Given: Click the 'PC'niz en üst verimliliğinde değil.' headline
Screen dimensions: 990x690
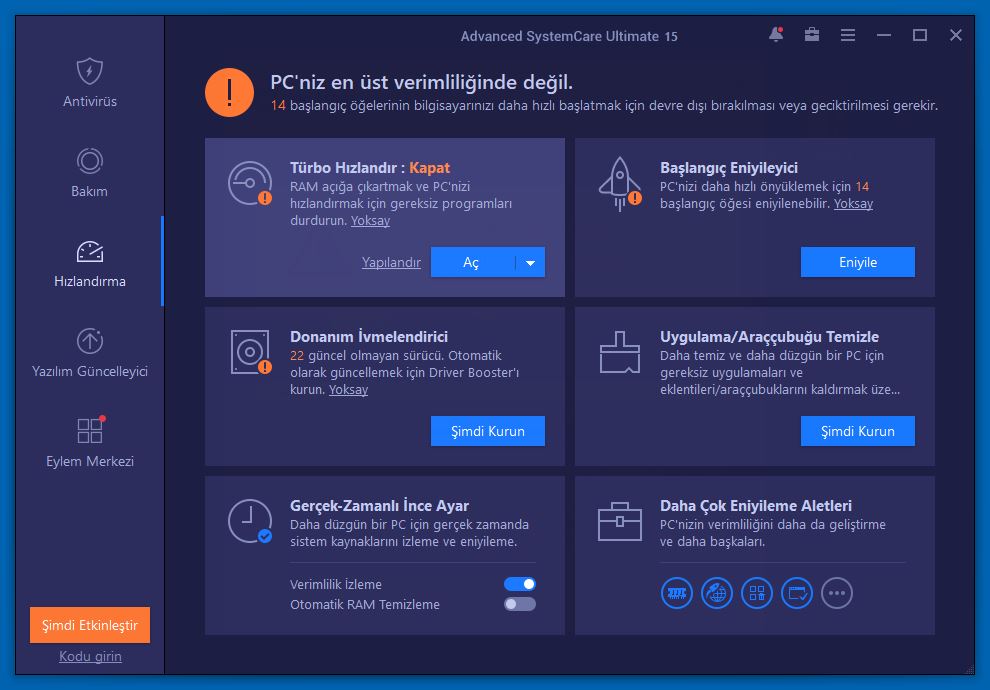Looking at the screenshot, I should [421, 82].
